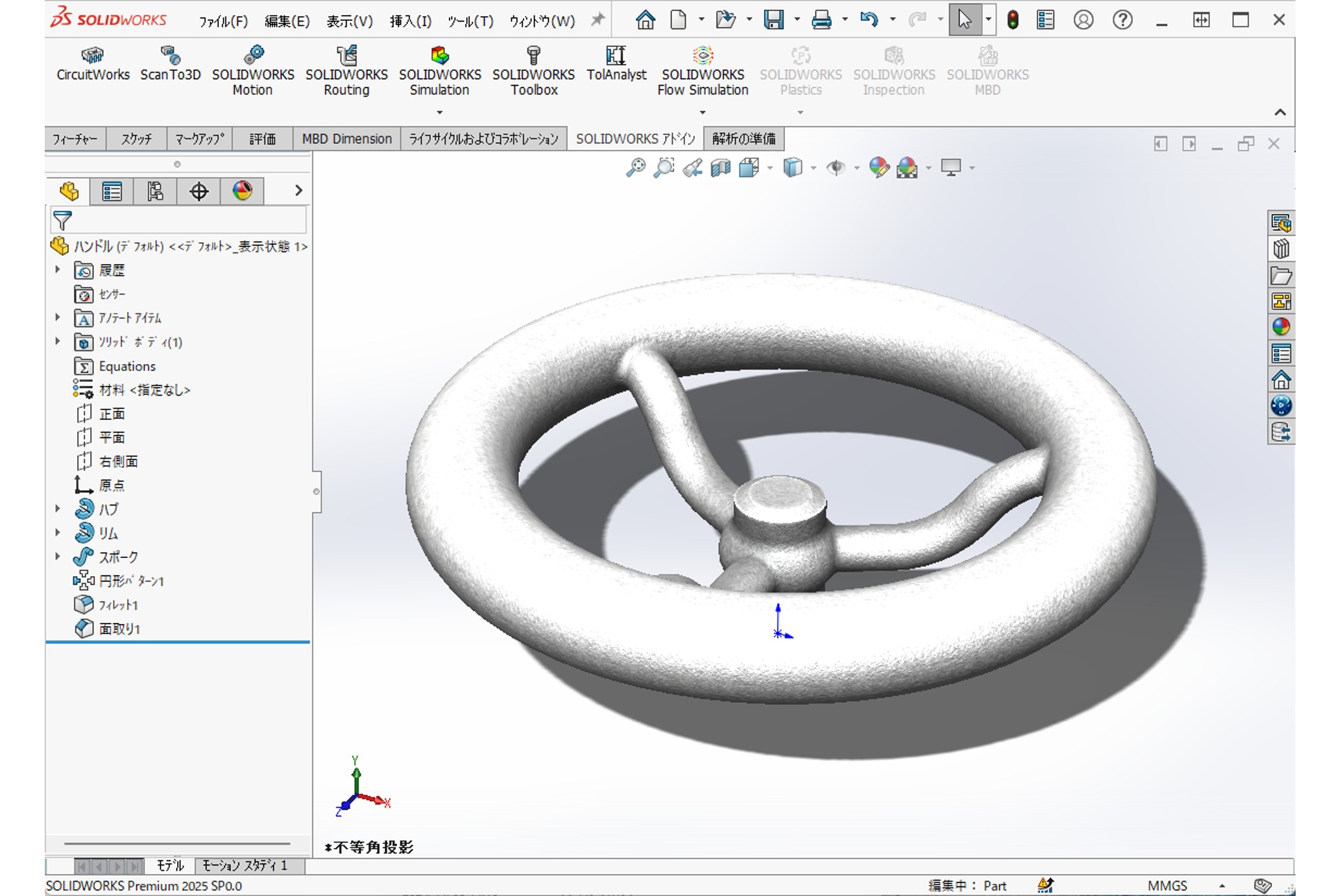Switch to DisplayManager color ball tab
The height and width of the screenshot is (896, 1341).
pos(242,191)
